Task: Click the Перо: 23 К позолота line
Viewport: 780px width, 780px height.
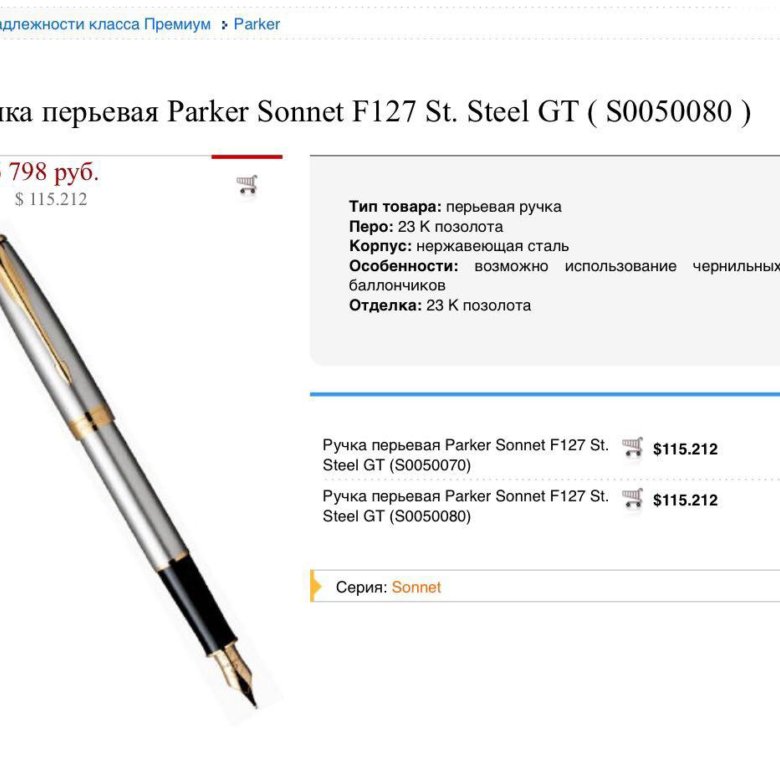Action: coord(426,227)
